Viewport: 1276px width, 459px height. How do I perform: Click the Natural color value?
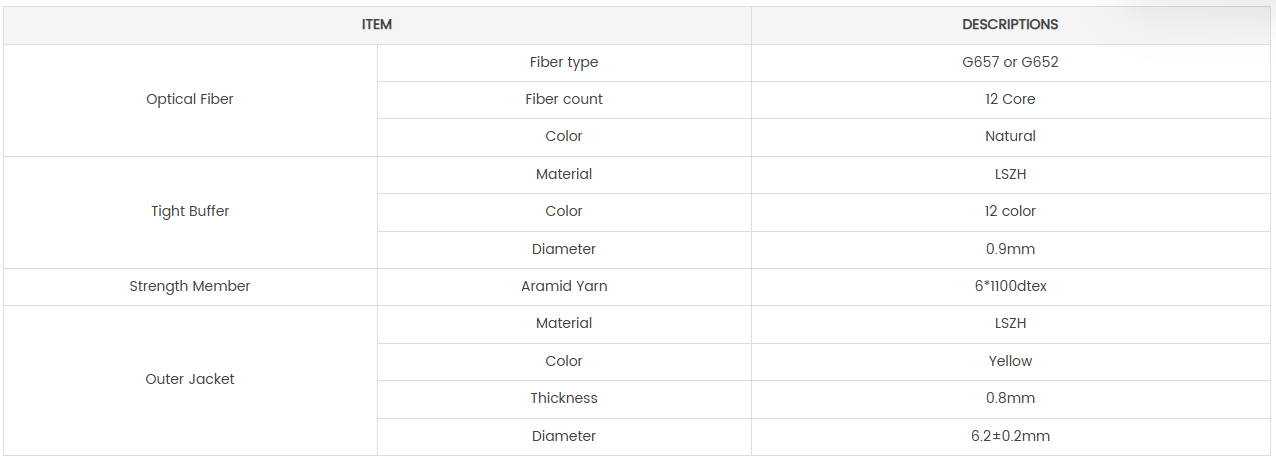click(x=1010, y=136)
